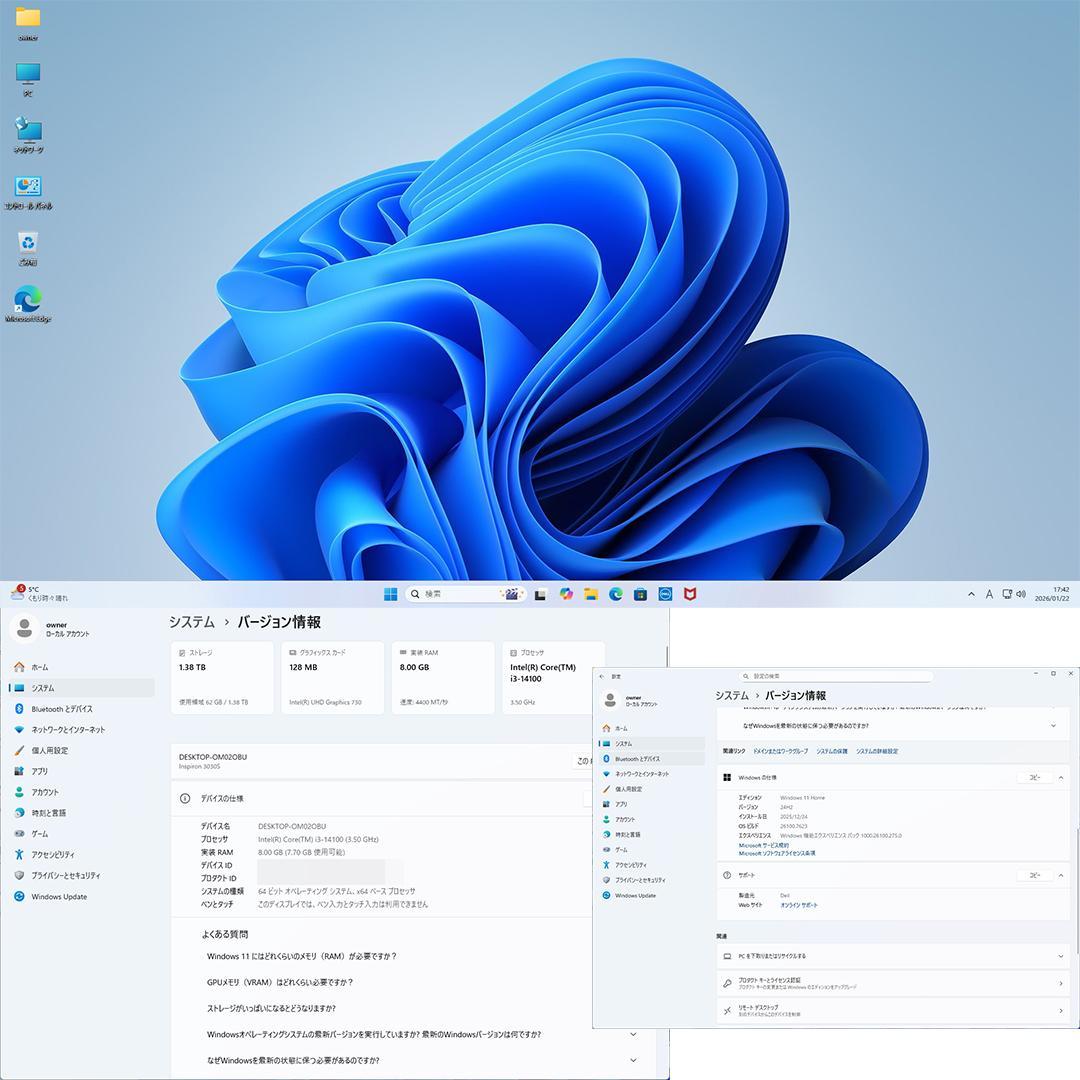The width and height of the screenshot is (1080, 1080).
Task: Open Windows Update in small window sidebar
Action: coord(635,895)
